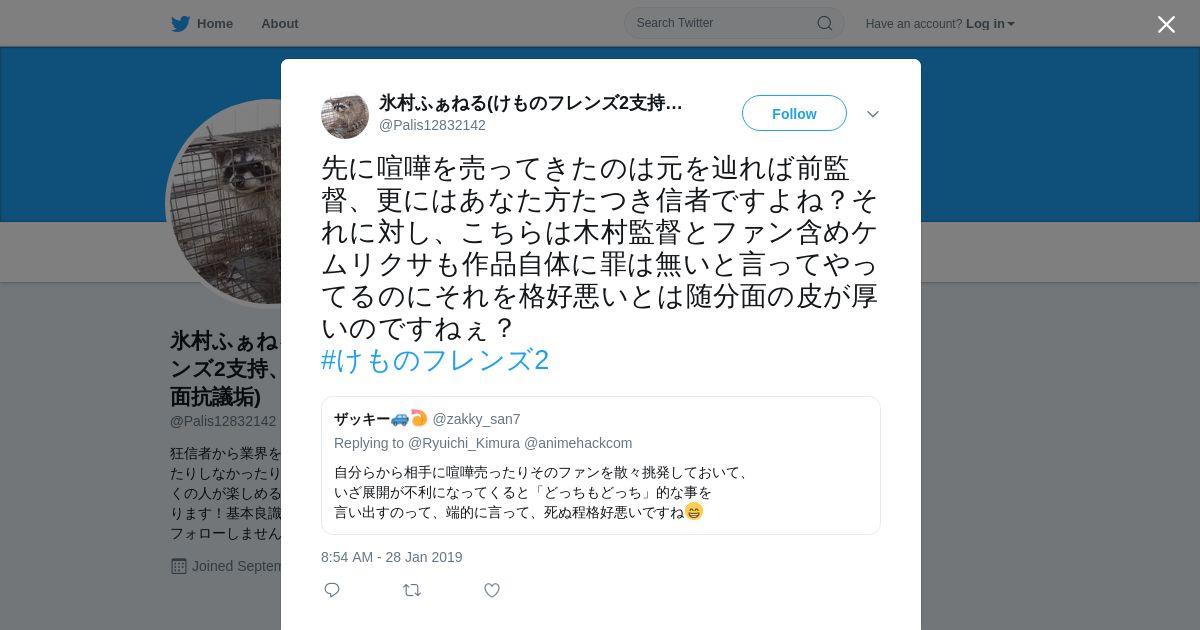Open @zakky_san7 quoted tweet handle
This screenshot has height=630, width=1200.
point(476,419)
